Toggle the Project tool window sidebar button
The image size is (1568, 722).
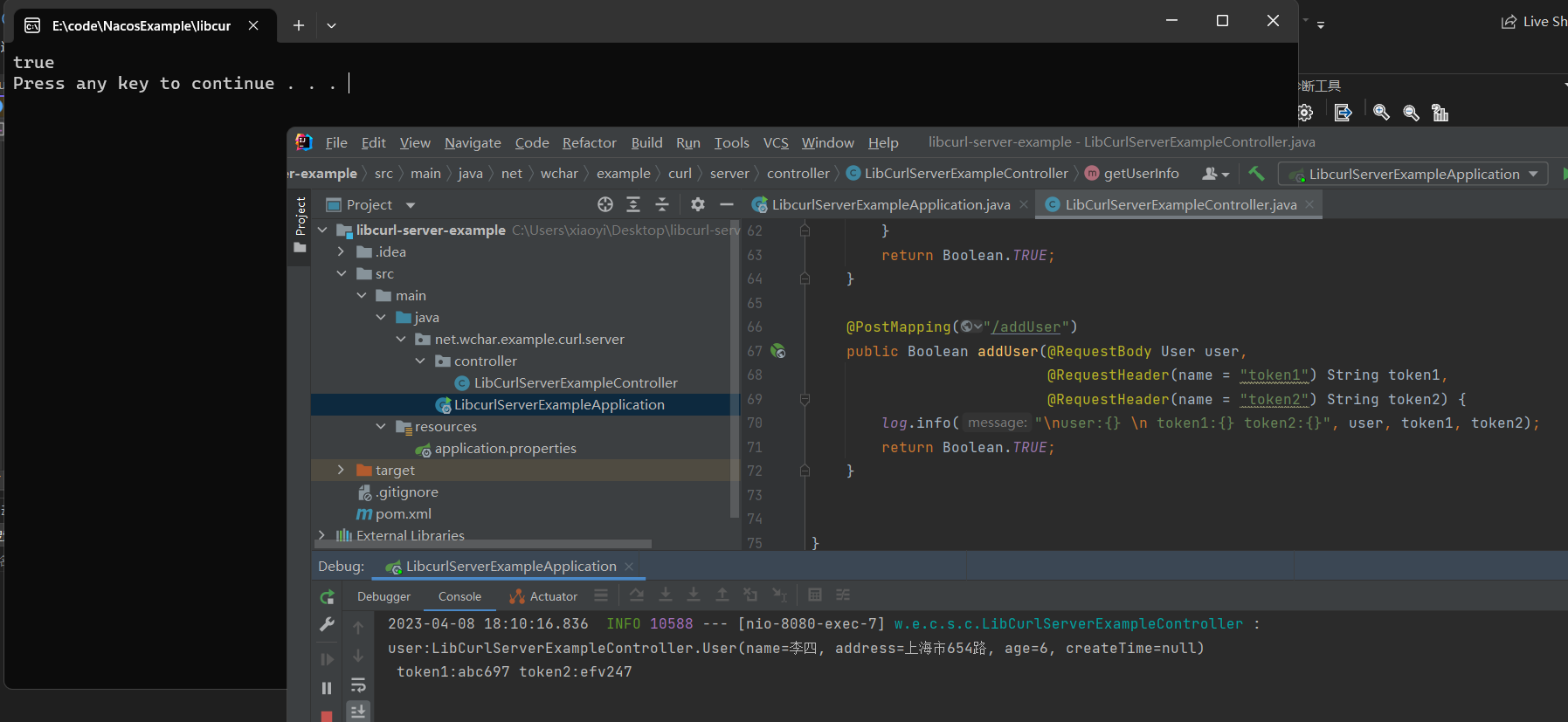[x=300, y=224]
